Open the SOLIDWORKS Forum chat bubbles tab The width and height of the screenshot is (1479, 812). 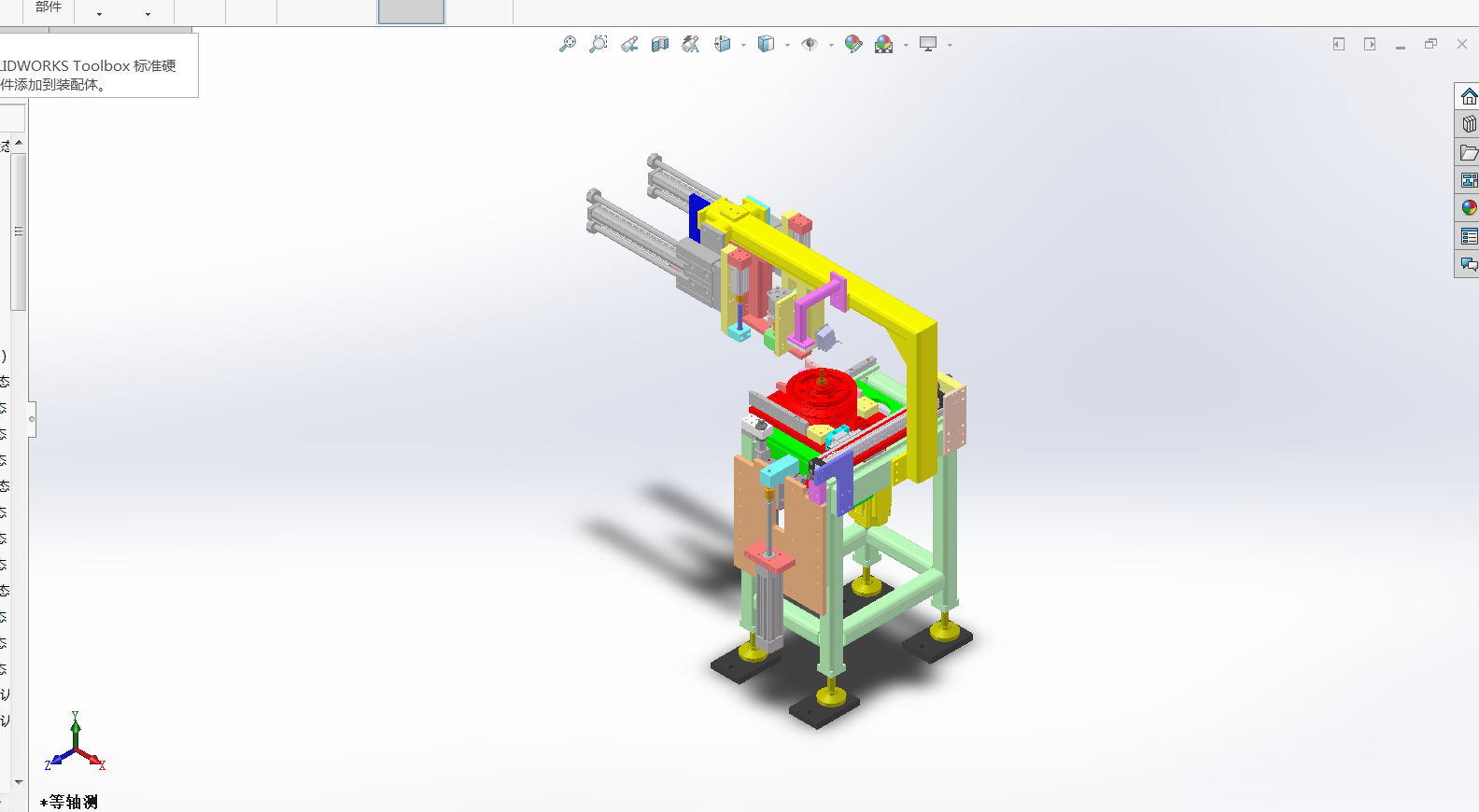[1469, 264]
